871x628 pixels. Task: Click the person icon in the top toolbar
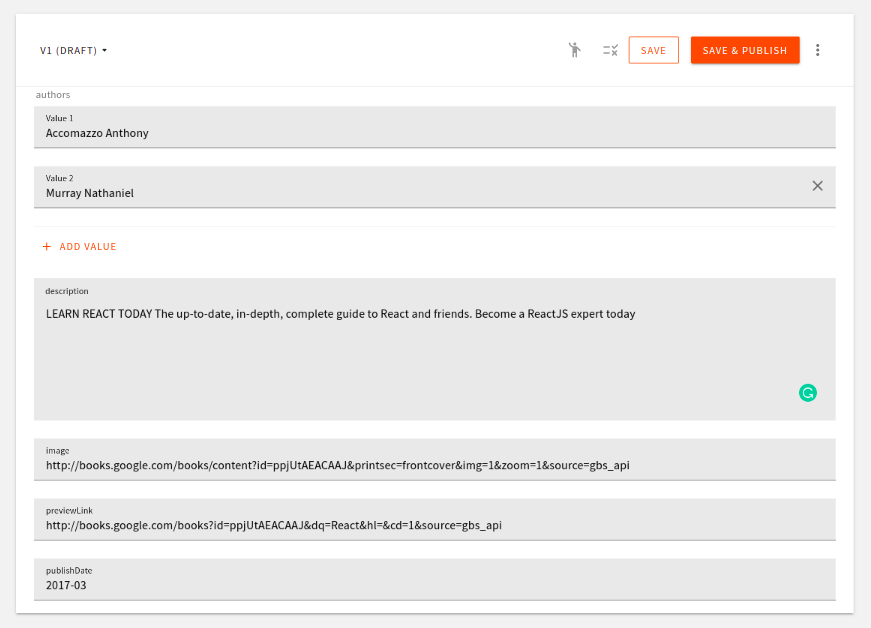[575, 49]
